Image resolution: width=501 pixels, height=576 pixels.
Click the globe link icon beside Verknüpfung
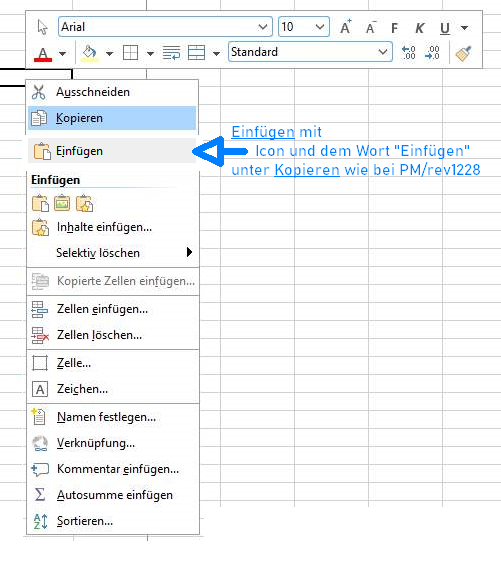point(40,443)
